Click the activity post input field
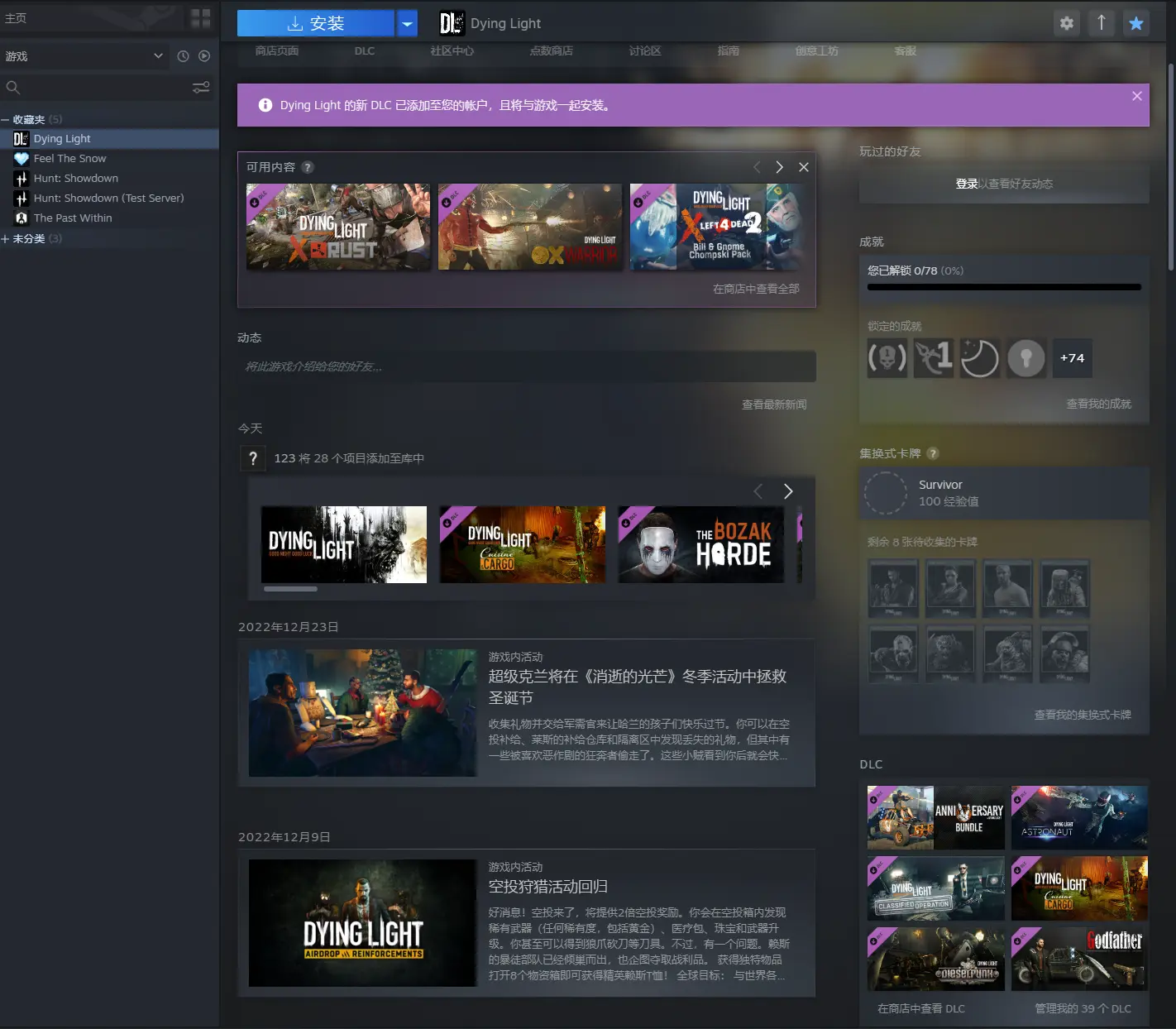 point(527,366)
